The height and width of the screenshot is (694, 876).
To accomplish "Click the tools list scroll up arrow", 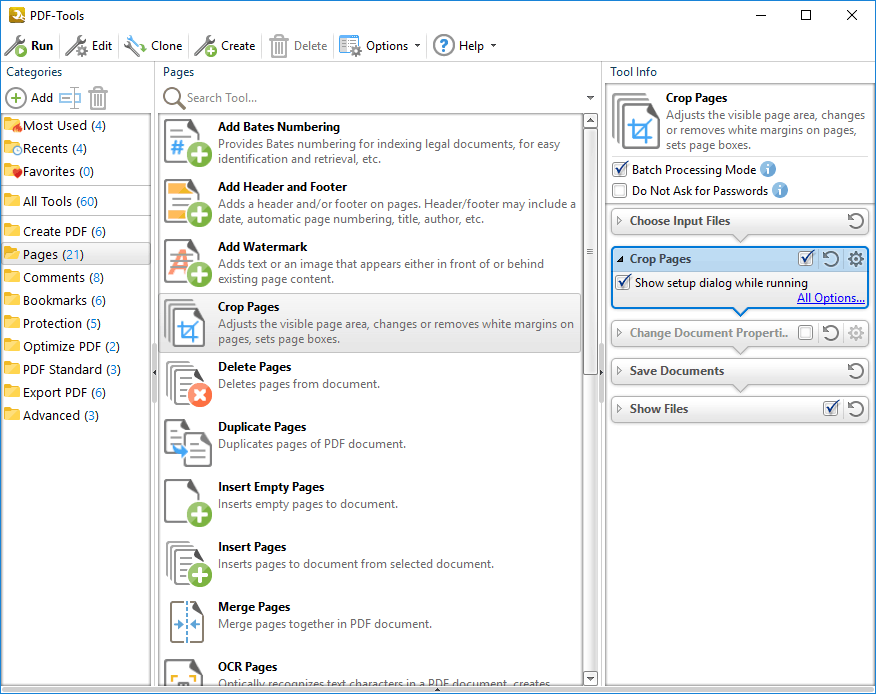I will pos(590,121).
